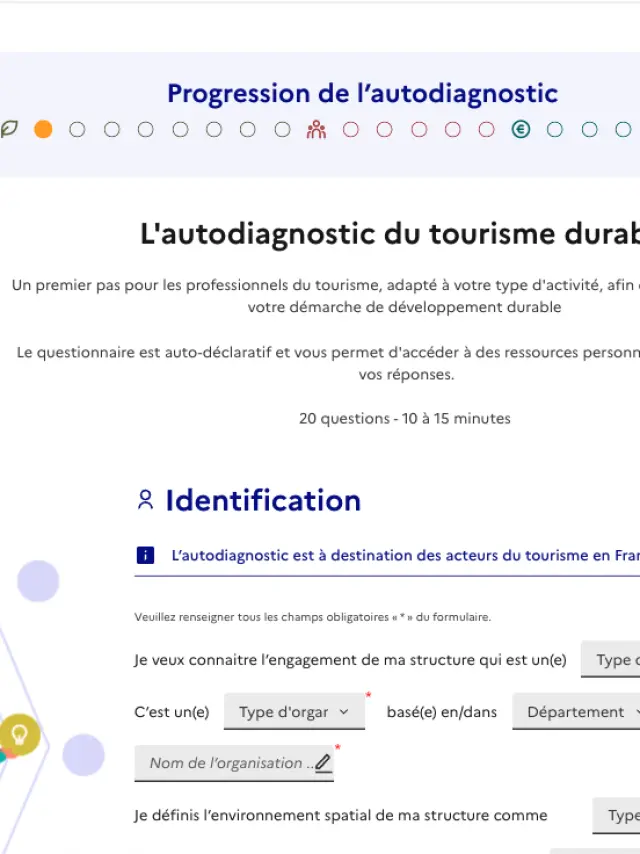Open the spatial environment type dropdown
Viewport: 640px width, 854px height.
[618, 815]
